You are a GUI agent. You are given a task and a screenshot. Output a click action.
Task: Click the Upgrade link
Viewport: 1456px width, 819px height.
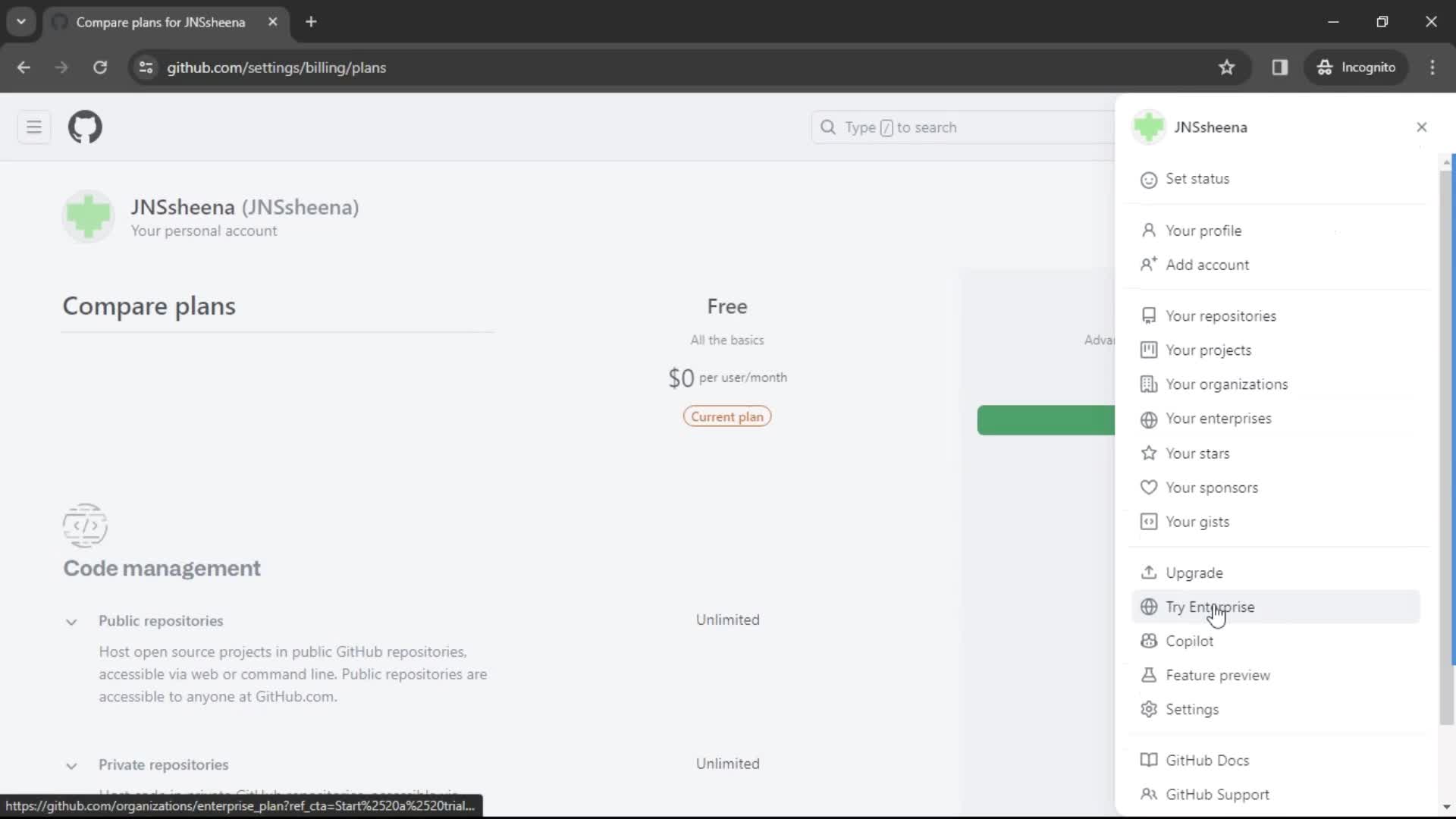pos(1195,573)
